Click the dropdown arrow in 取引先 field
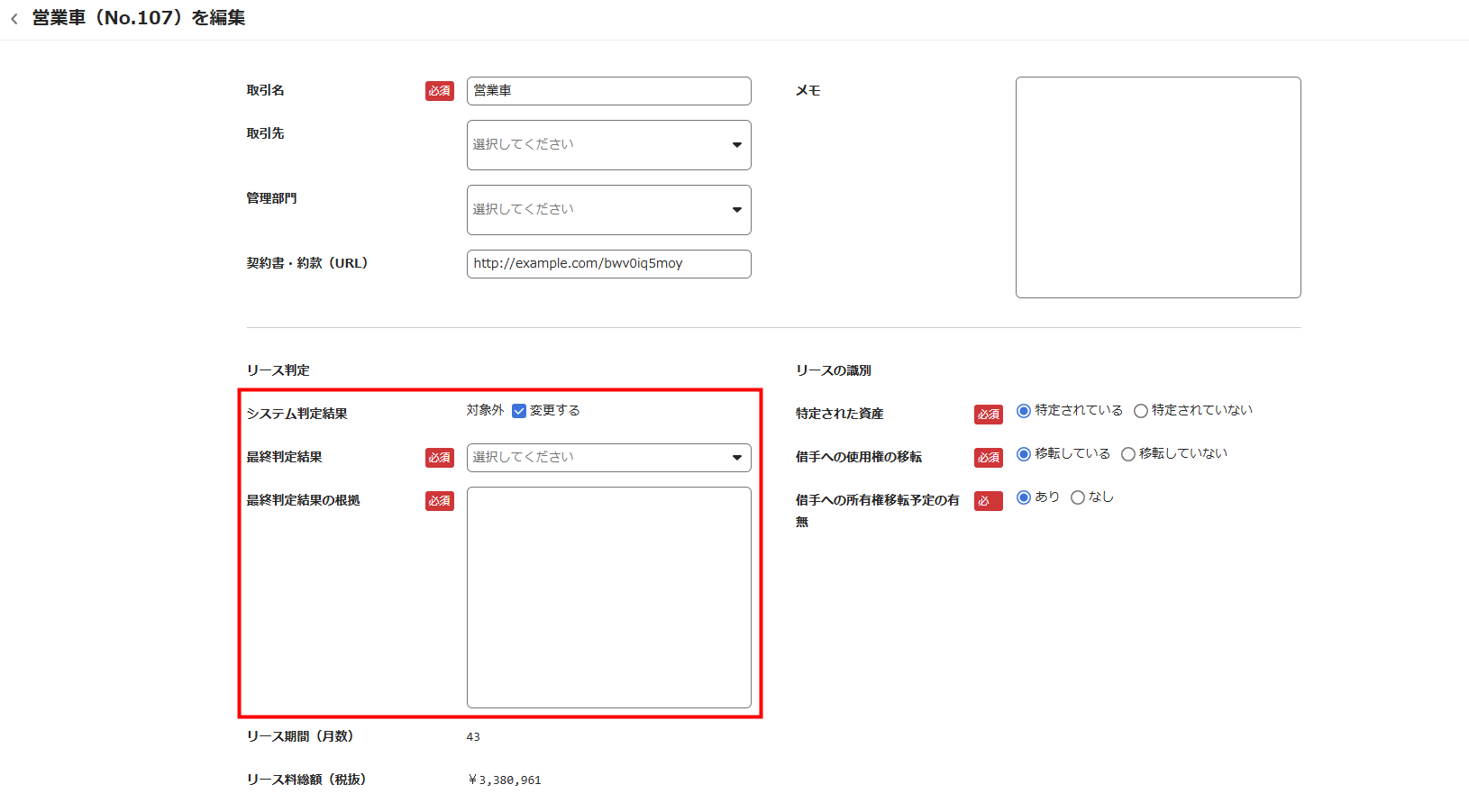The height and width of the screenshot is (812, 1469). [736, 145]
